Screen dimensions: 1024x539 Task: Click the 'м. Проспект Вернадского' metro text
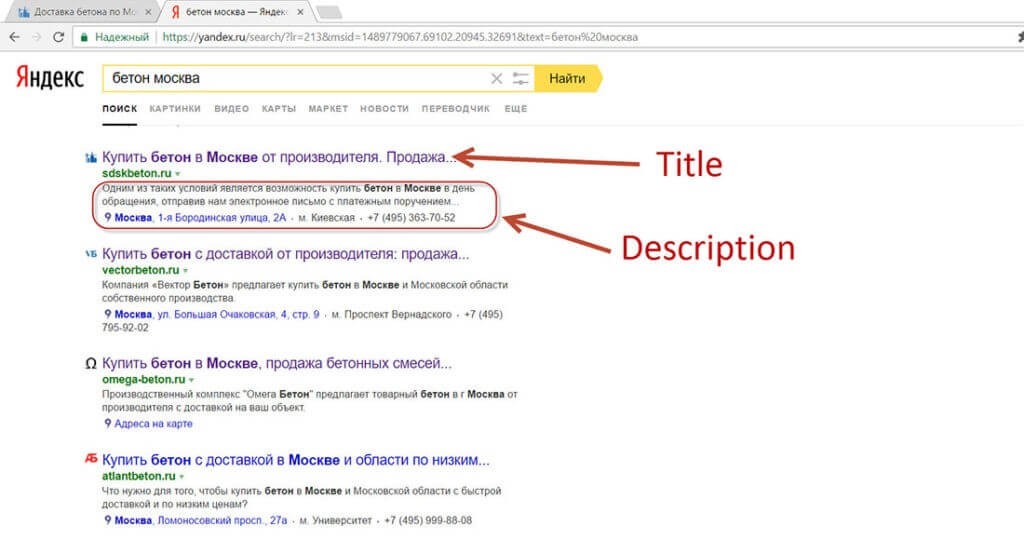[x=392, y=314]
